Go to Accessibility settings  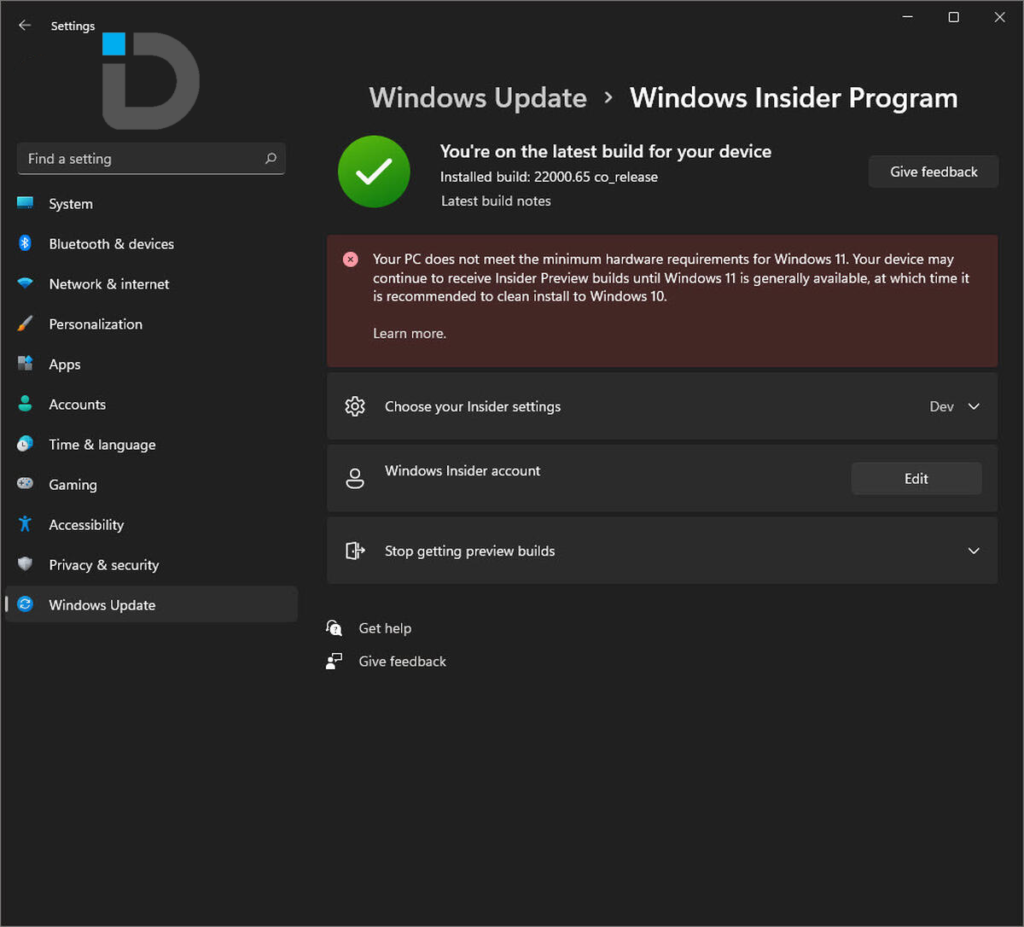click(151, 525)
